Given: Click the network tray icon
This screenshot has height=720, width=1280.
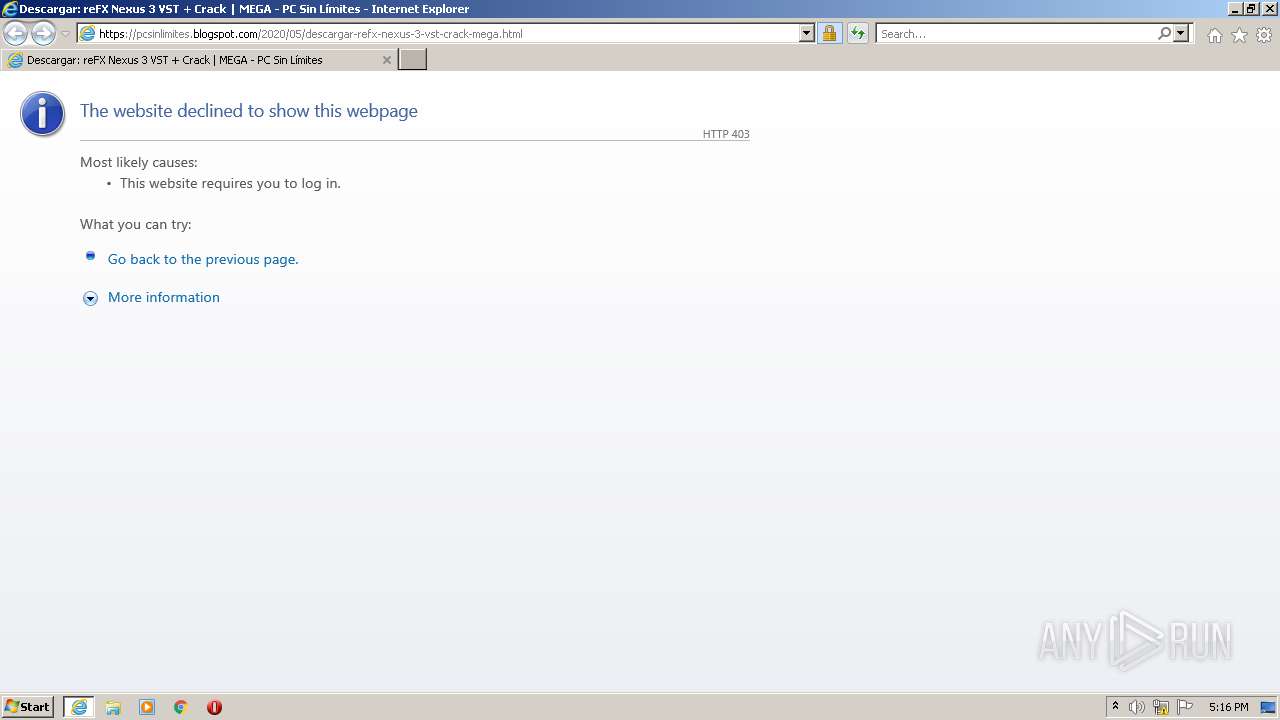Looking at the screenshot, I should (1161, 707).
